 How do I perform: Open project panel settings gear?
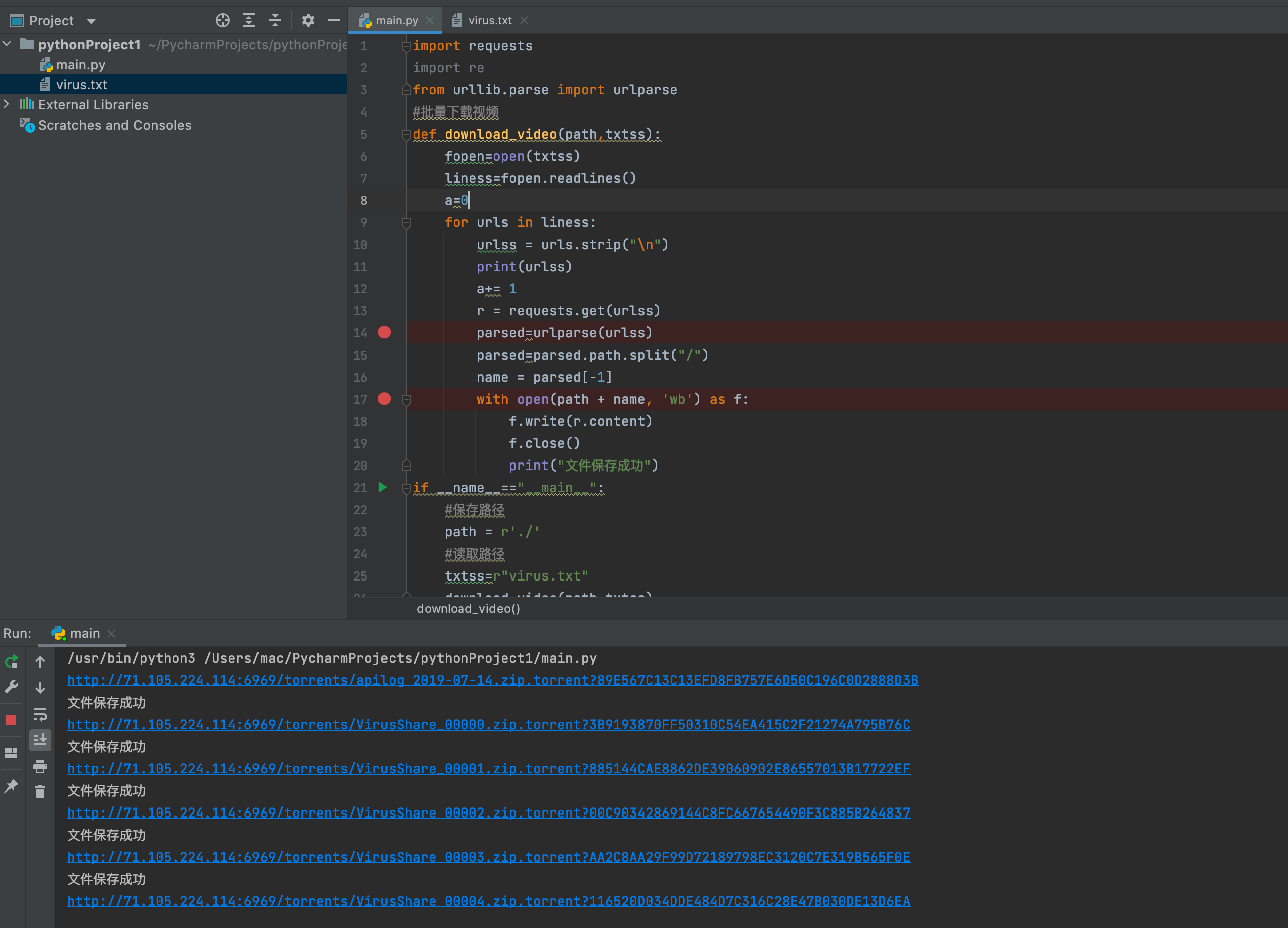point(308,21)
